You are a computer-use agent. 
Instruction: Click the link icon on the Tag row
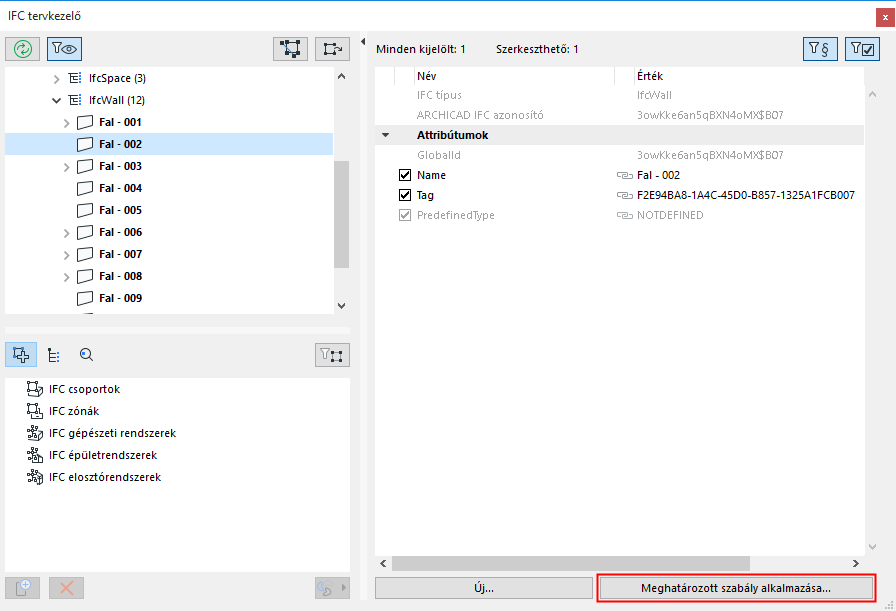point(625,195)
